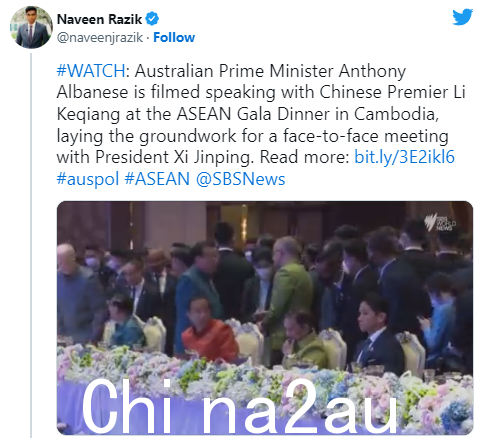Open Naveen Razik's profile avatar
479x438 pixels.
click(31, 27)
